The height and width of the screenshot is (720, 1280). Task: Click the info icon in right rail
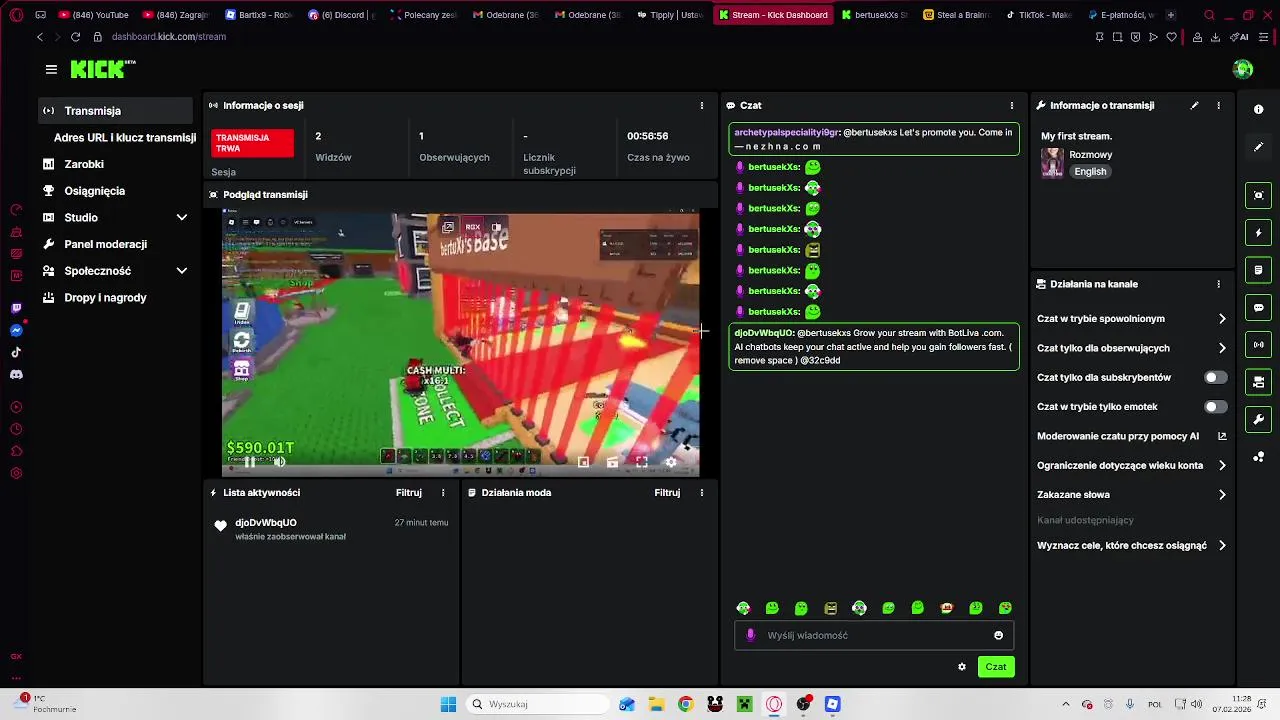tap(1259, 109)
